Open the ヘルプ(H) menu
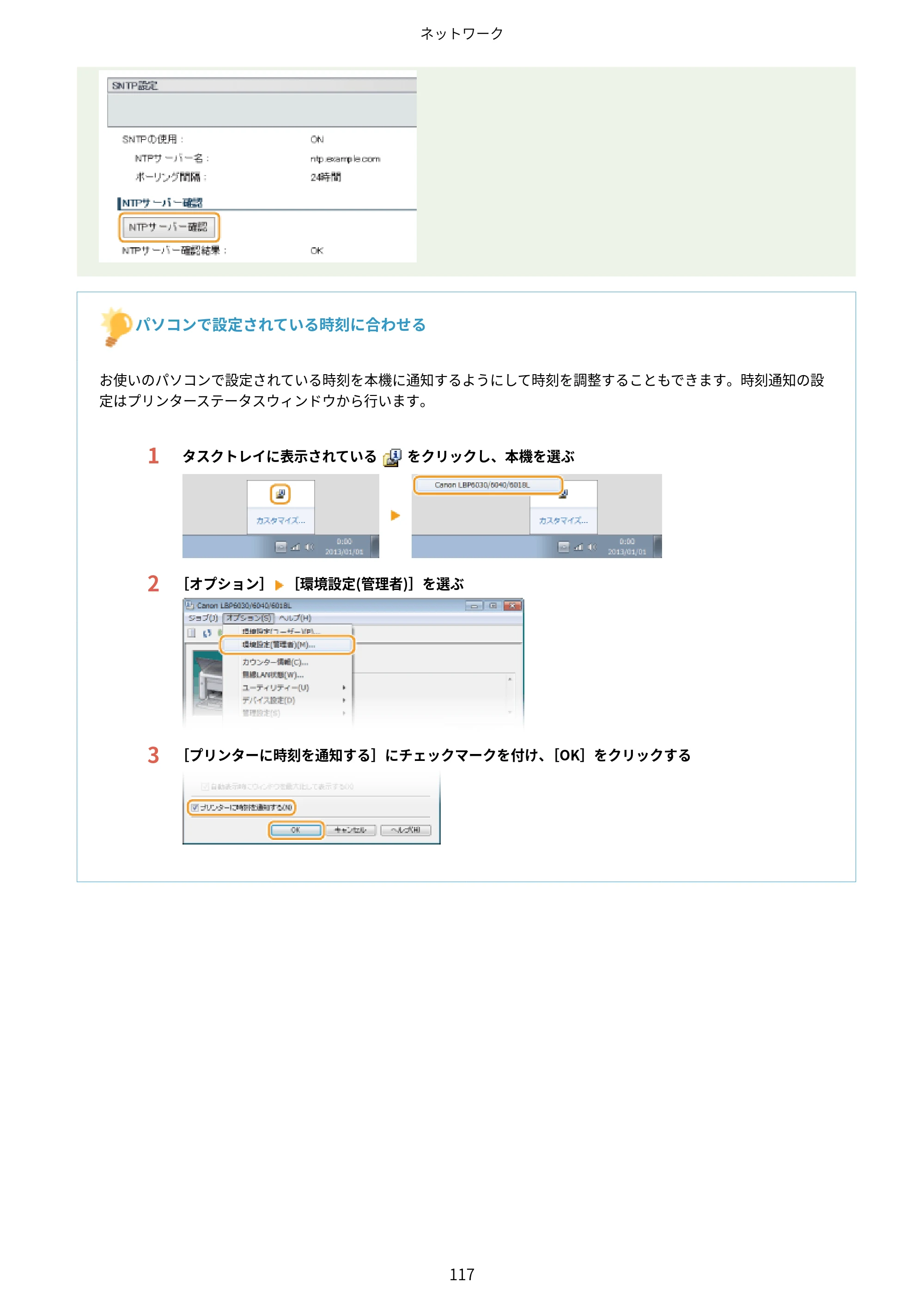 pyautogui.click(x=295, y=618)
